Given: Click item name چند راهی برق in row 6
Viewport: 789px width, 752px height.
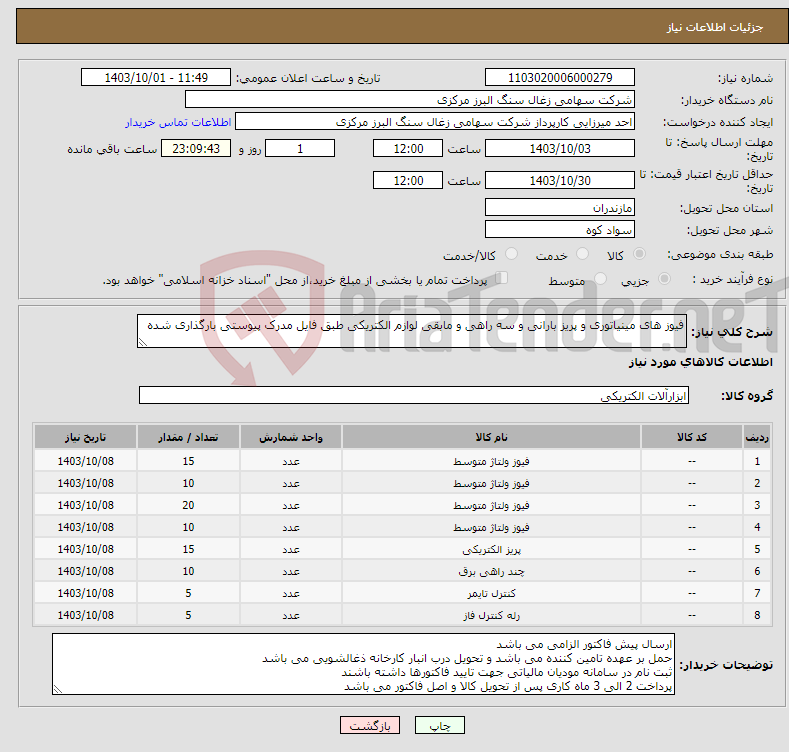Looking at the screenshot, I should [x=491, y=571].
